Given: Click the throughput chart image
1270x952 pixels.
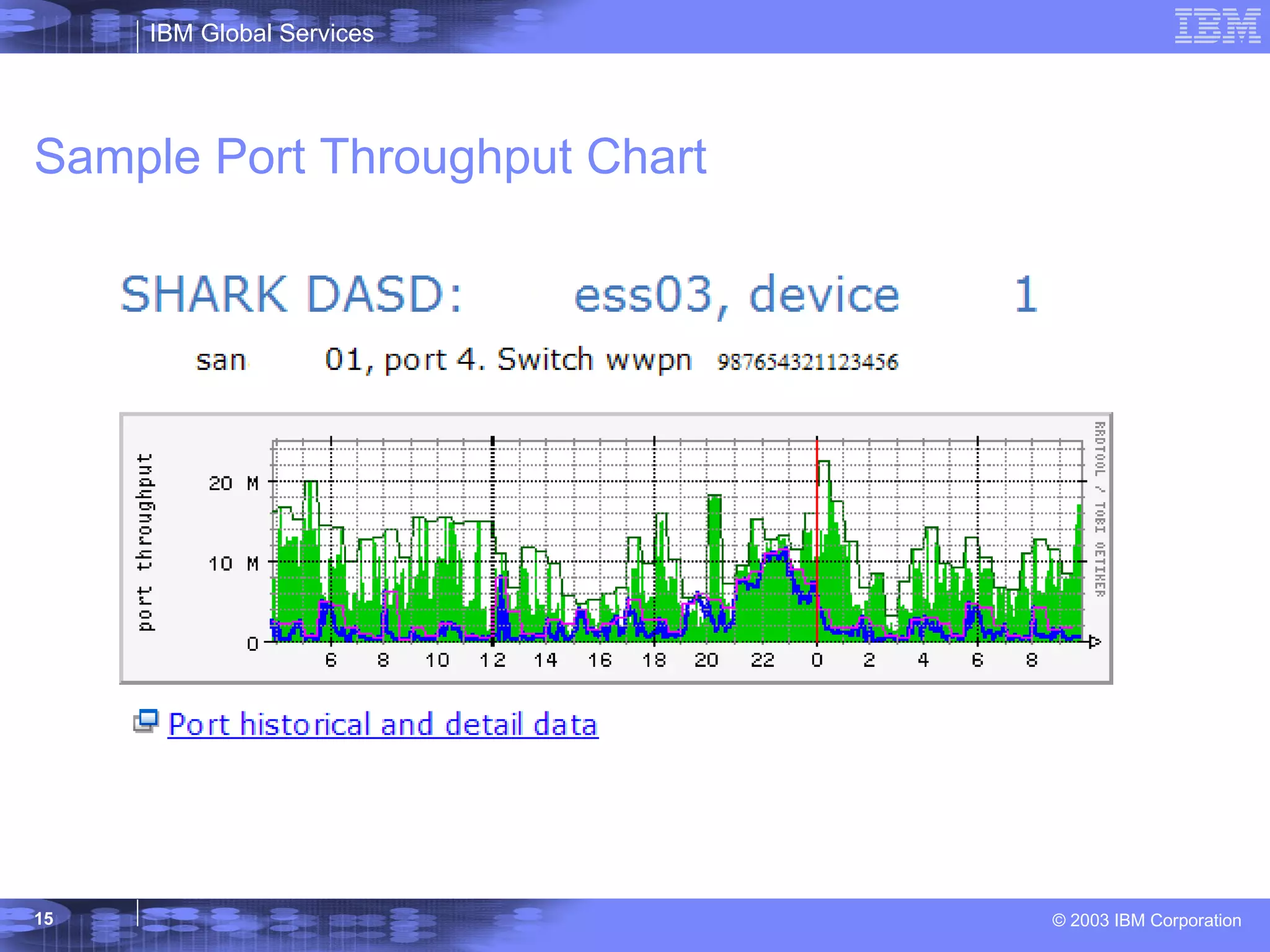Looking at the screenshot, I should [616, 549].
